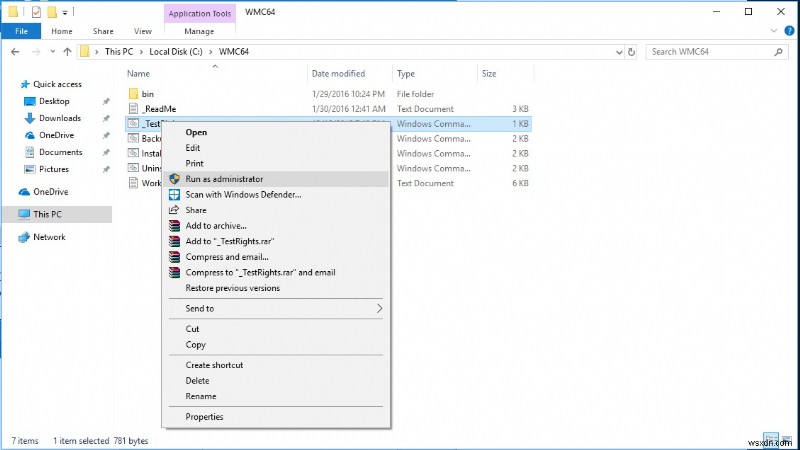This screenshot has width=800, height=450.
Task: Click WinRAR icon beside Add to "_TestRights.rar"
Action: coord(174,241)
